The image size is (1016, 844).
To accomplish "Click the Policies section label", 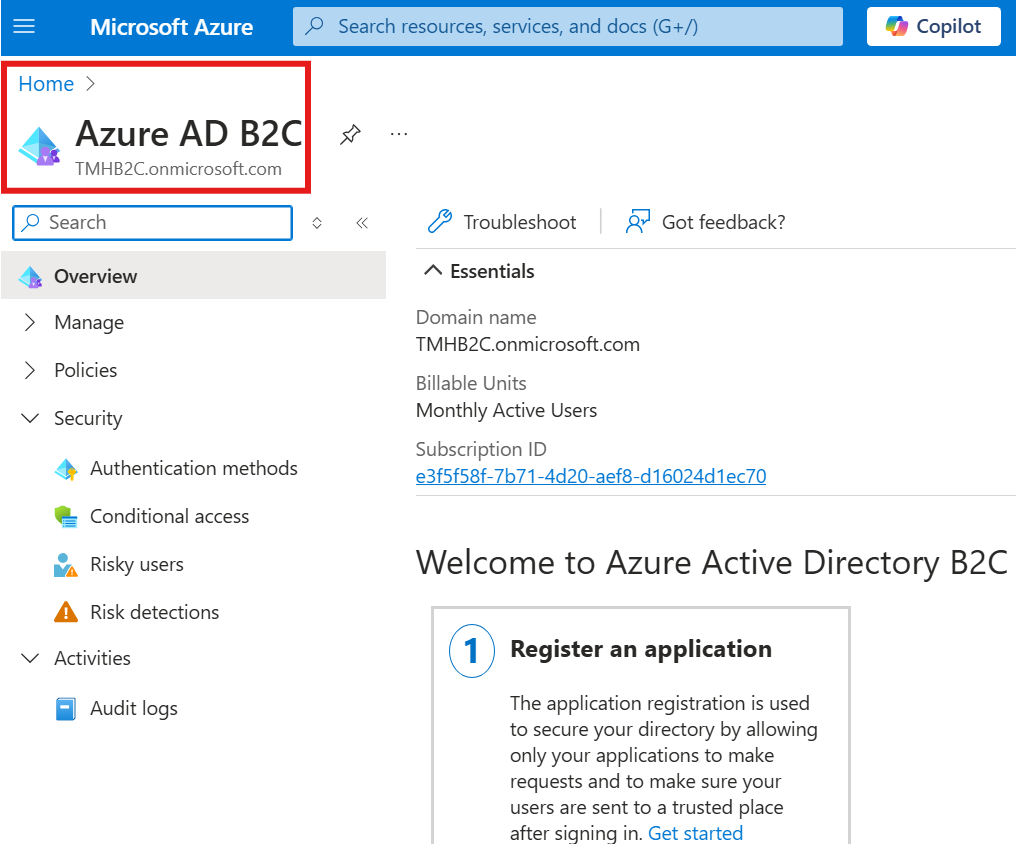I will click(x=86, y=371).
